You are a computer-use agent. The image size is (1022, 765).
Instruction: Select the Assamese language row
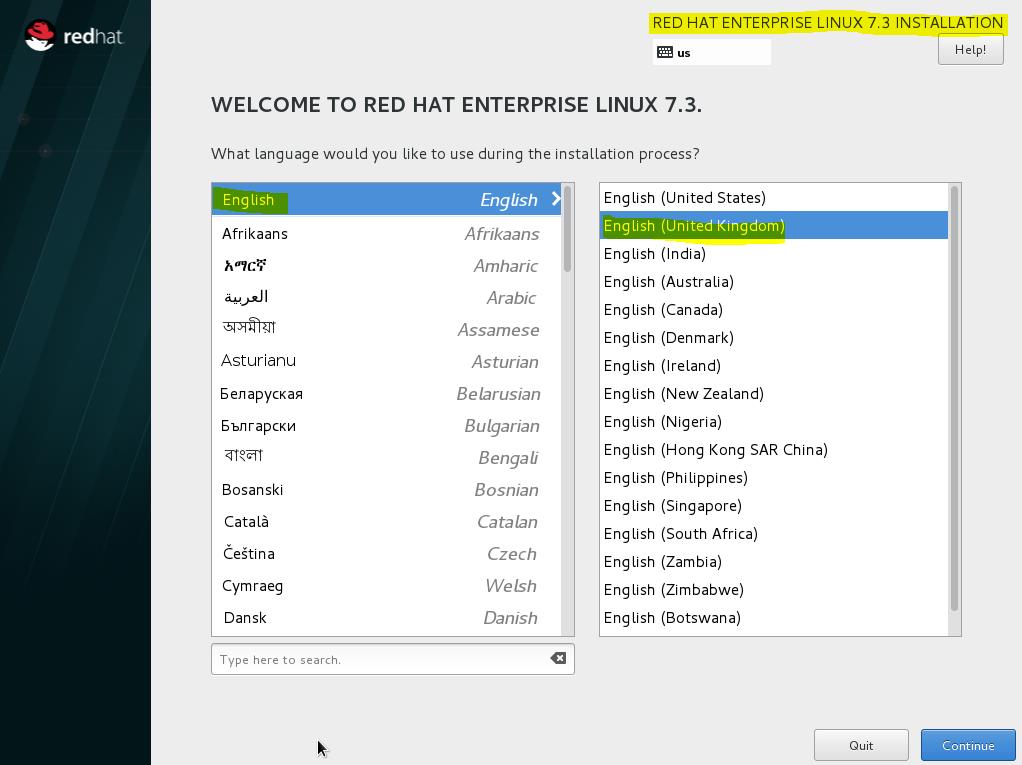[x=387, y=329]
